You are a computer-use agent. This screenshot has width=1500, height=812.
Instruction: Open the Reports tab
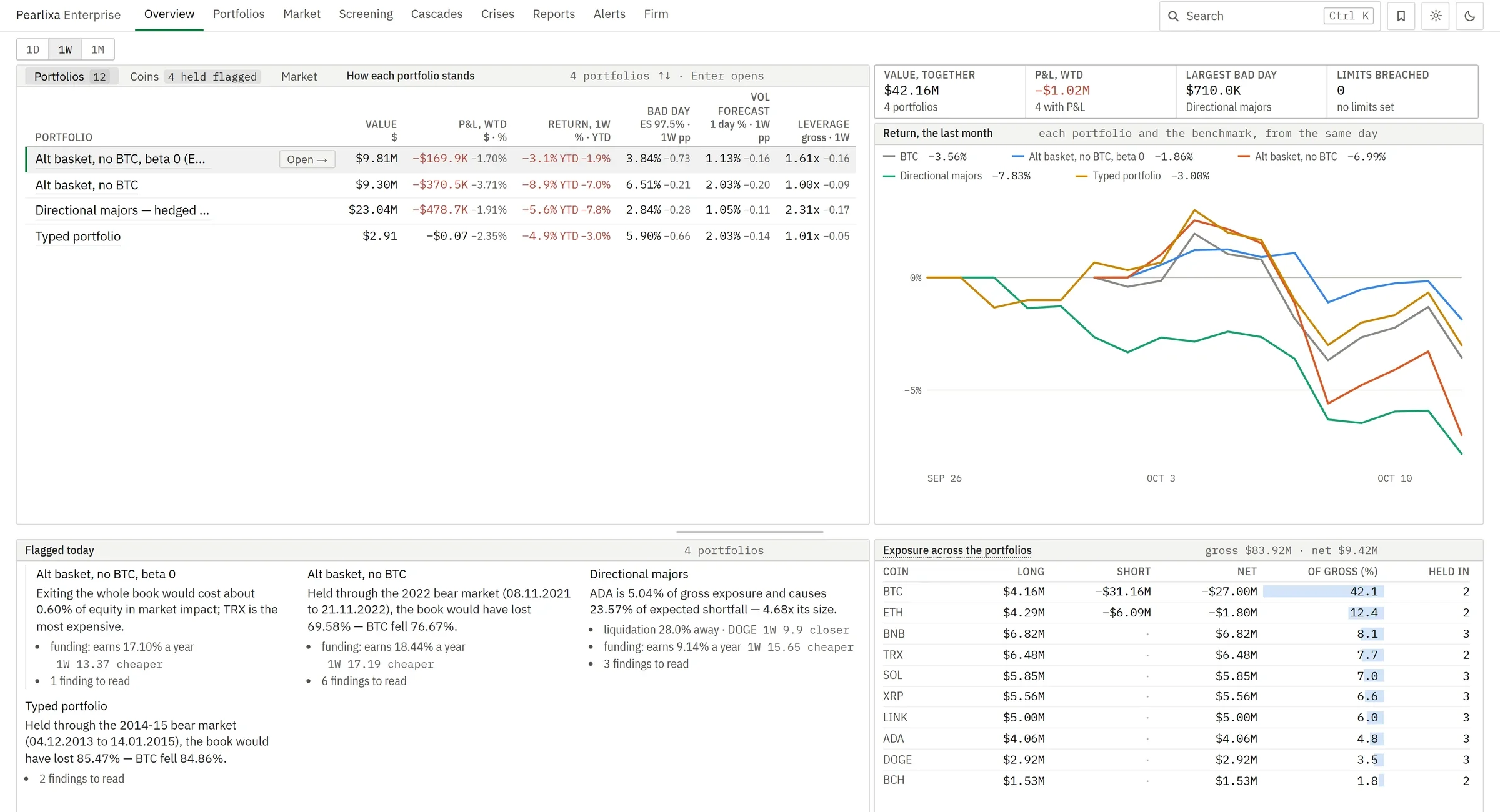point(554,14)
